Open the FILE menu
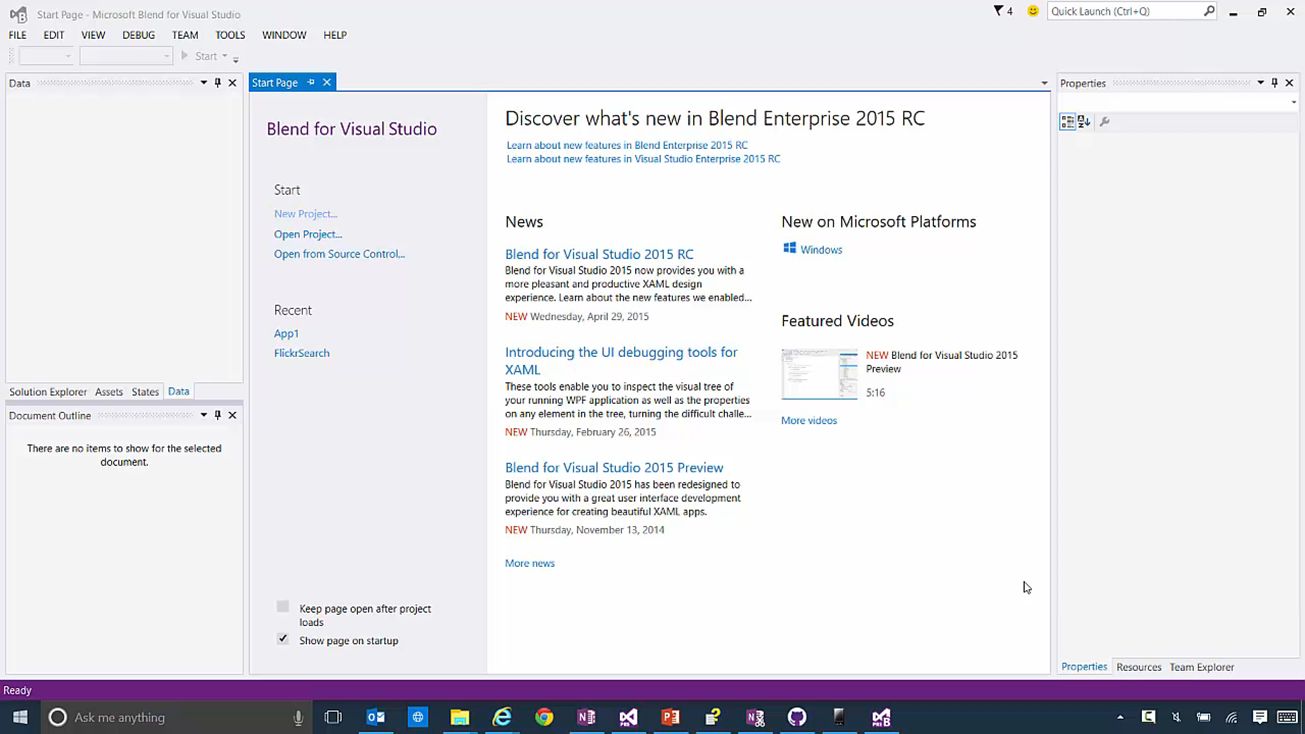This screenshot has width=1305, height=734. point(18,35)
